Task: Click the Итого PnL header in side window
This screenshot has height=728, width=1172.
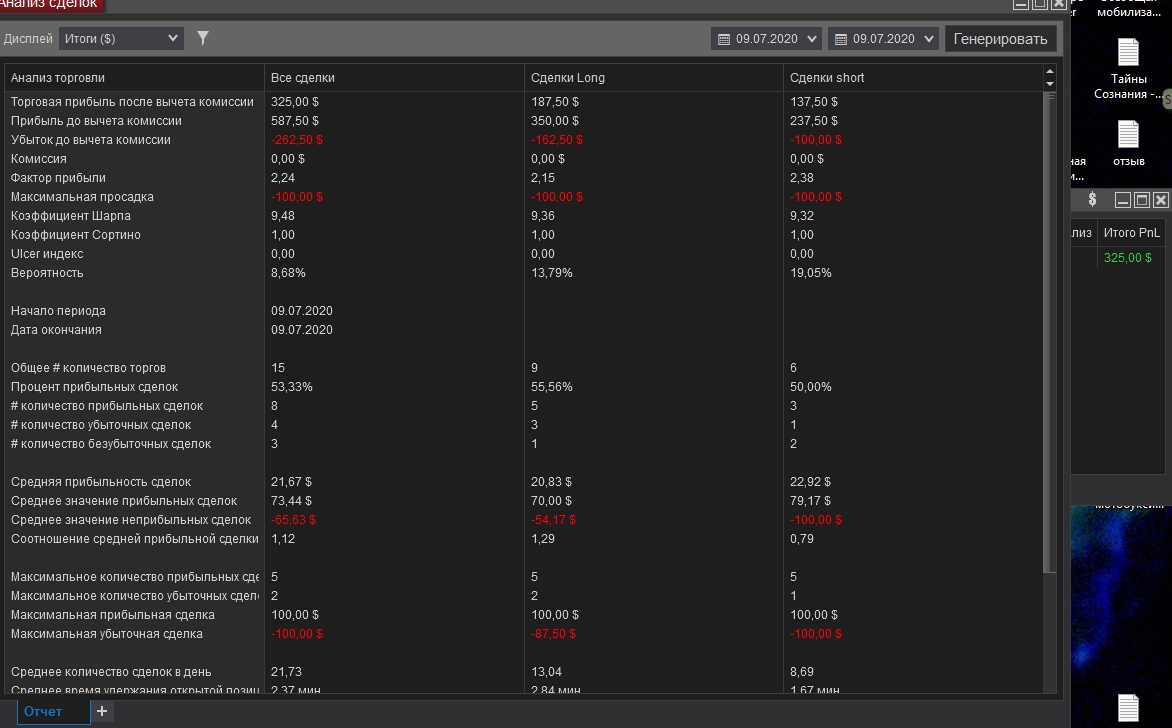Action: click(x=1132, y=233)
